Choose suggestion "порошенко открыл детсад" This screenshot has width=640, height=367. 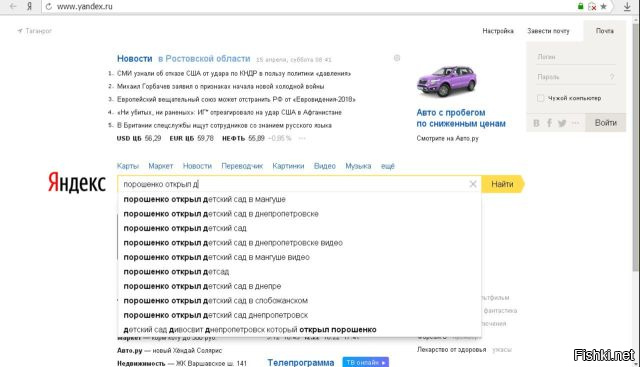tap(176, 272)
